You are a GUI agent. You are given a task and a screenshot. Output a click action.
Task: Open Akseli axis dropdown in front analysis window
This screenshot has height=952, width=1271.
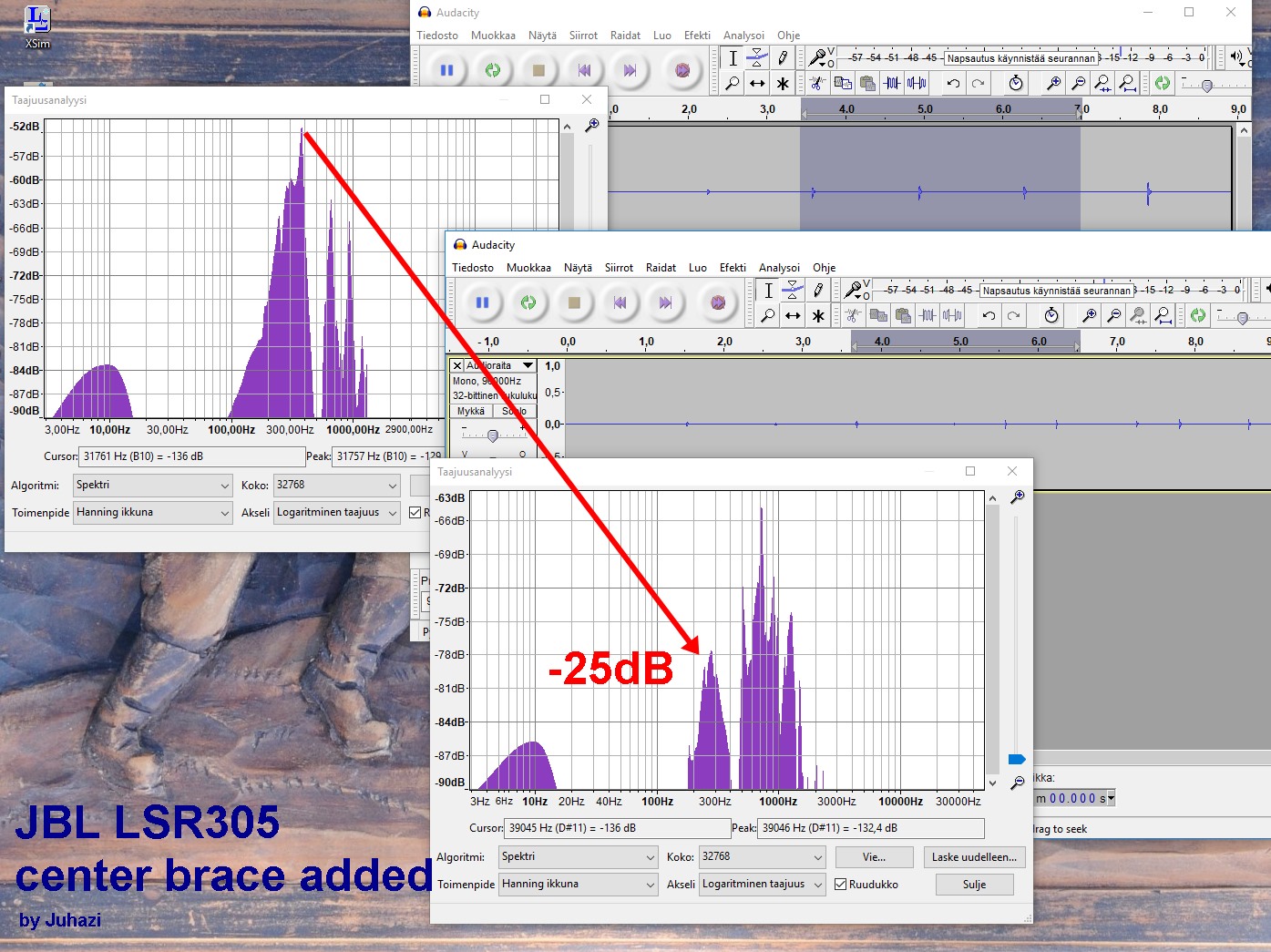click(x=762, y=885)
